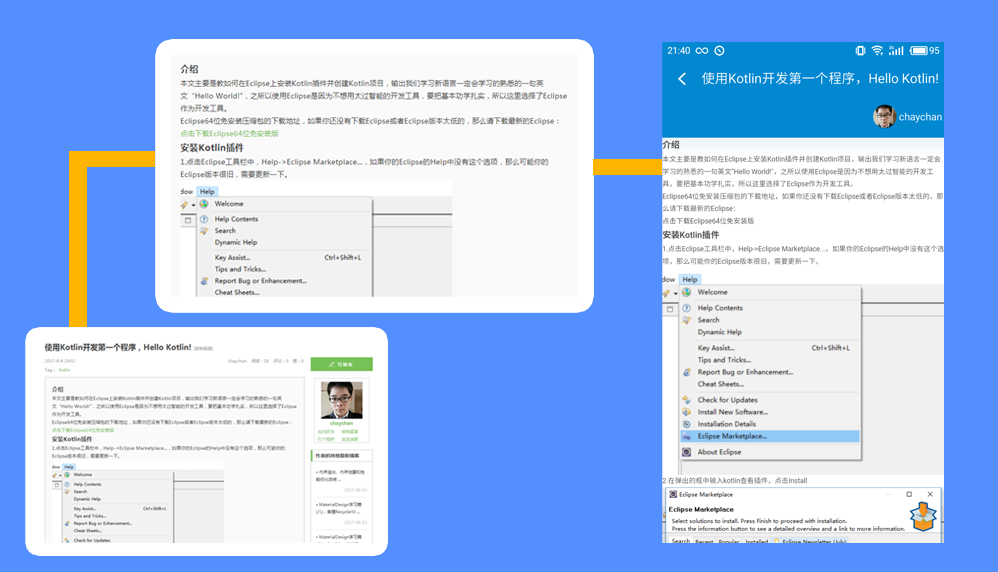998x572 pixels.
Task: Click the author photo on the small web page
Action: (341, 400)
